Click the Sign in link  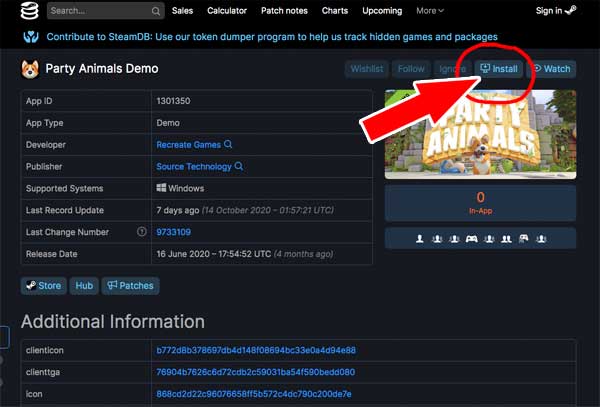click(x=549, y=11)
